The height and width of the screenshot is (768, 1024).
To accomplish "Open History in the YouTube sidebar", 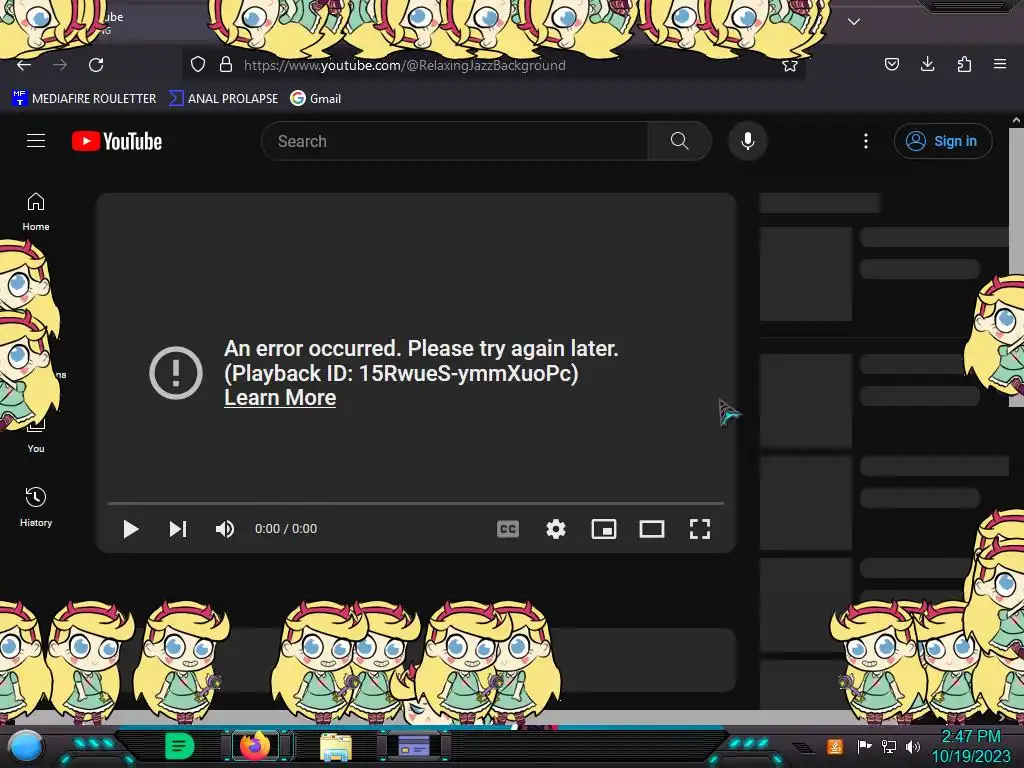I will [36, 507].
